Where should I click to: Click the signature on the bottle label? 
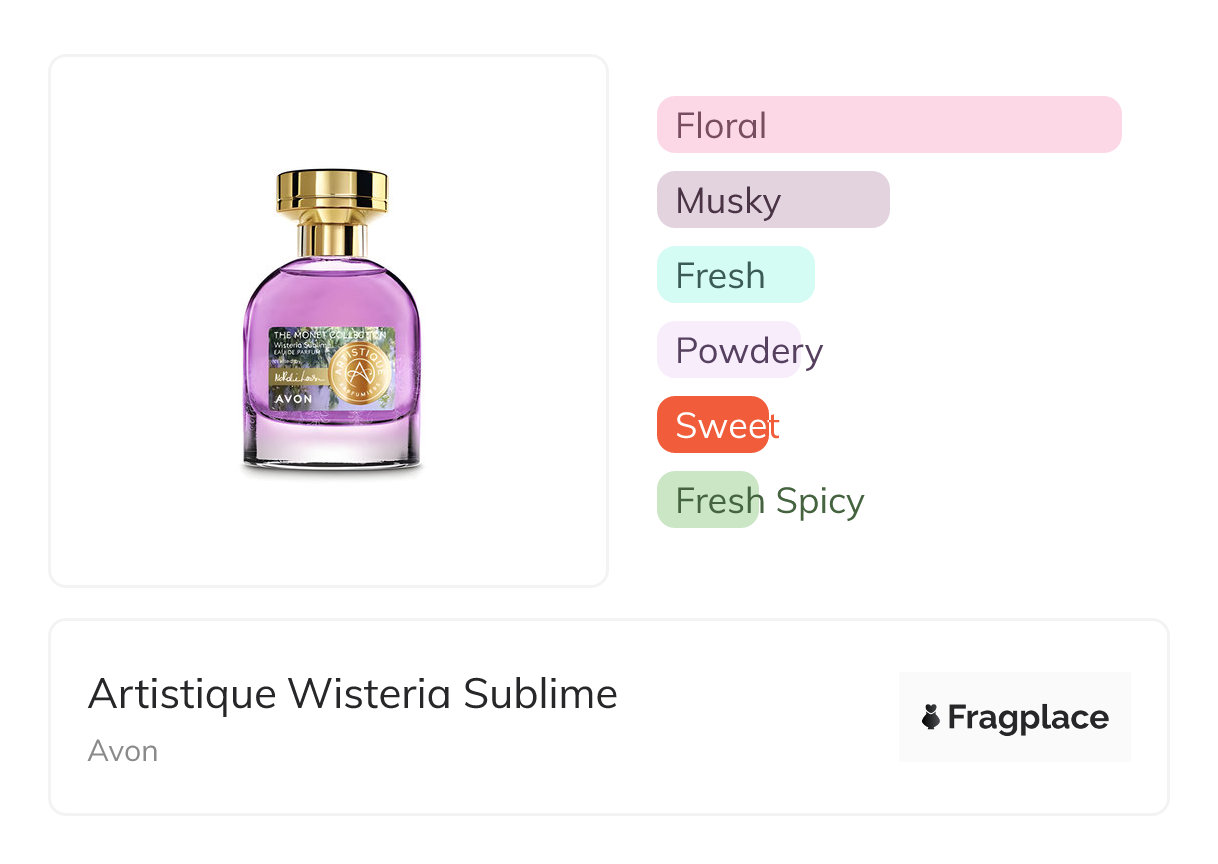[x=295, y=379]
